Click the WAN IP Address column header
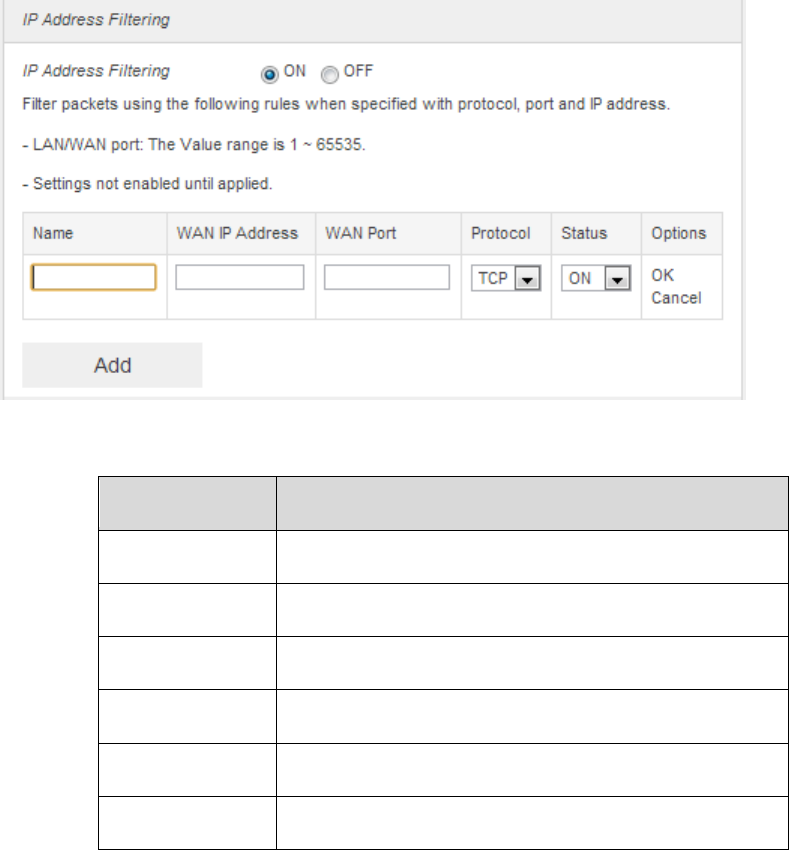The height and width of the screenshot is (850, 789). pyautogui.click(x=237, y=233)
